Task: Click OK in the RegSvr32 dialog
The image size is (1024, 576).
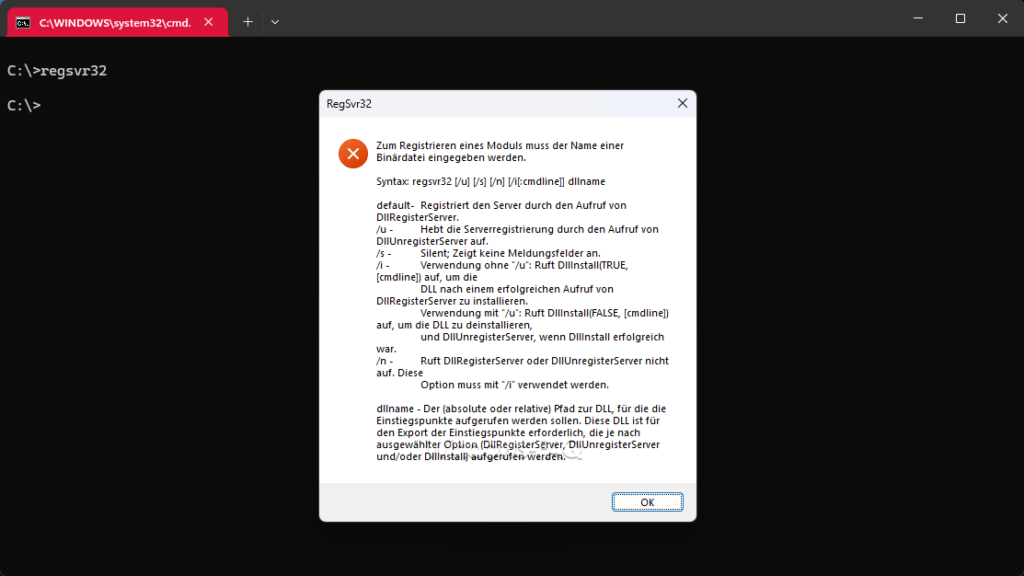Action: 647,502
